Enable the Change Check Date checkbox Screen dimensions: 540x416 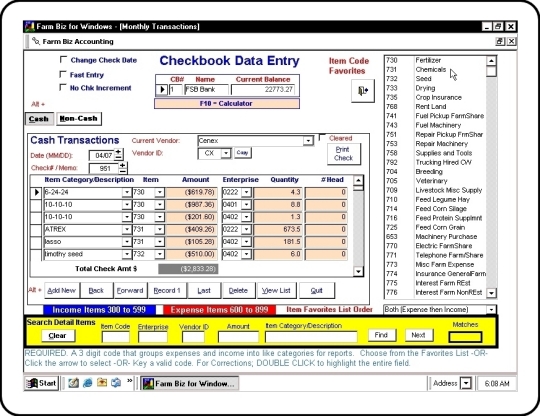tap(63, 60)
